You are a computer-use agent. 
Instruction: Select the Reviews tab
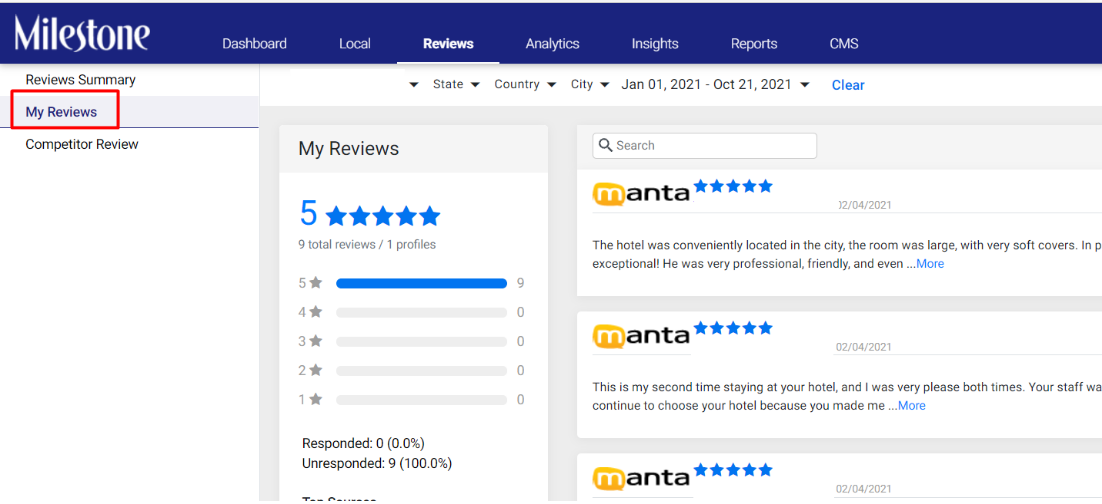pyautogui.click(x=448, y=44)
